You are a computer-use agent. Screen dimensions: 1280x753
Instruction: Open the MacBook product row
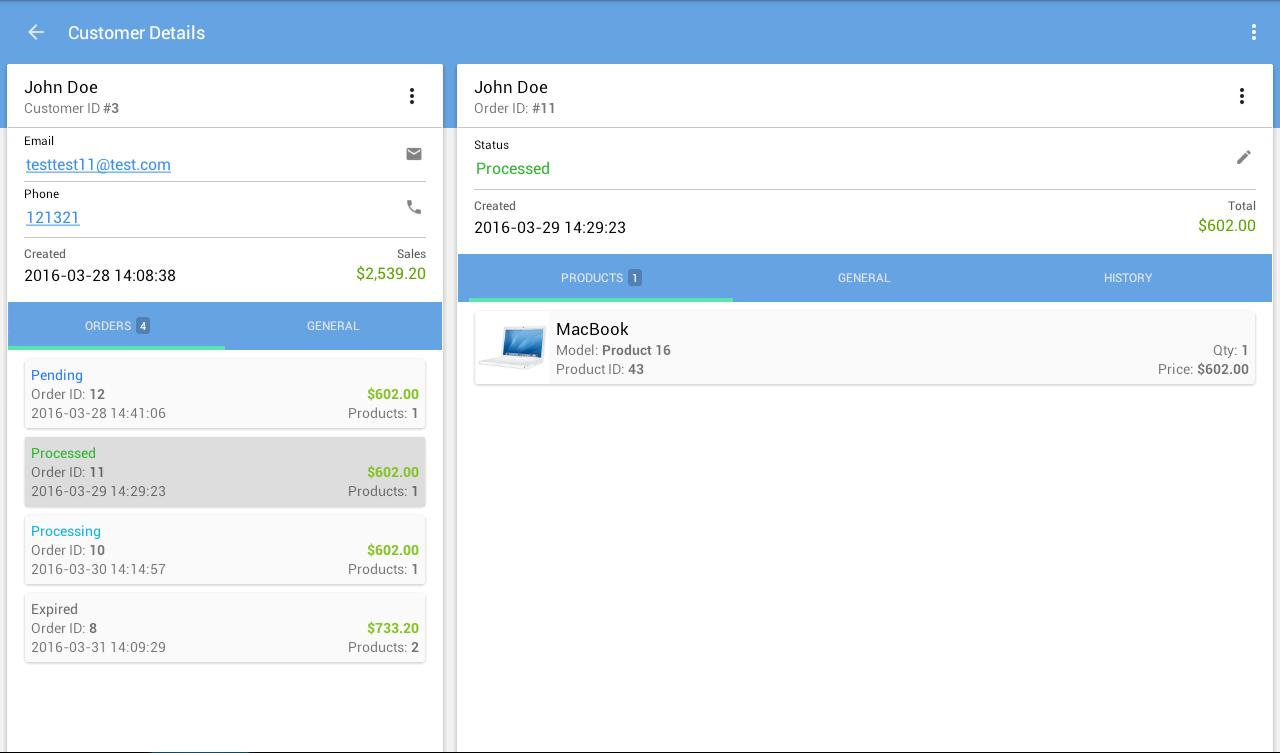pos(865,347)
